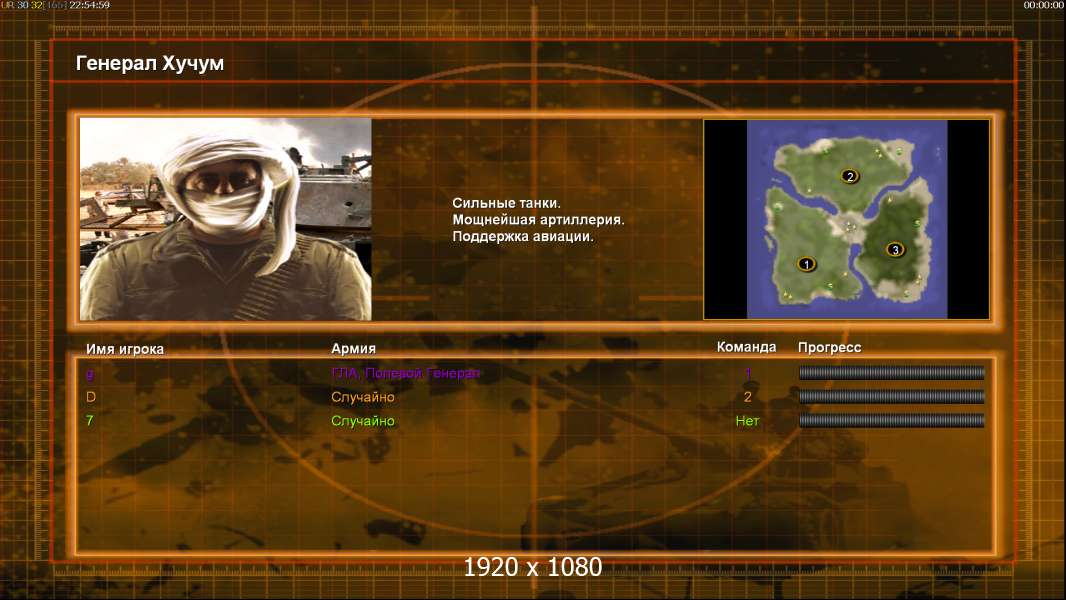
Task: Click the '1920 x 1080' resolution label
Action: tap(533, 567)
